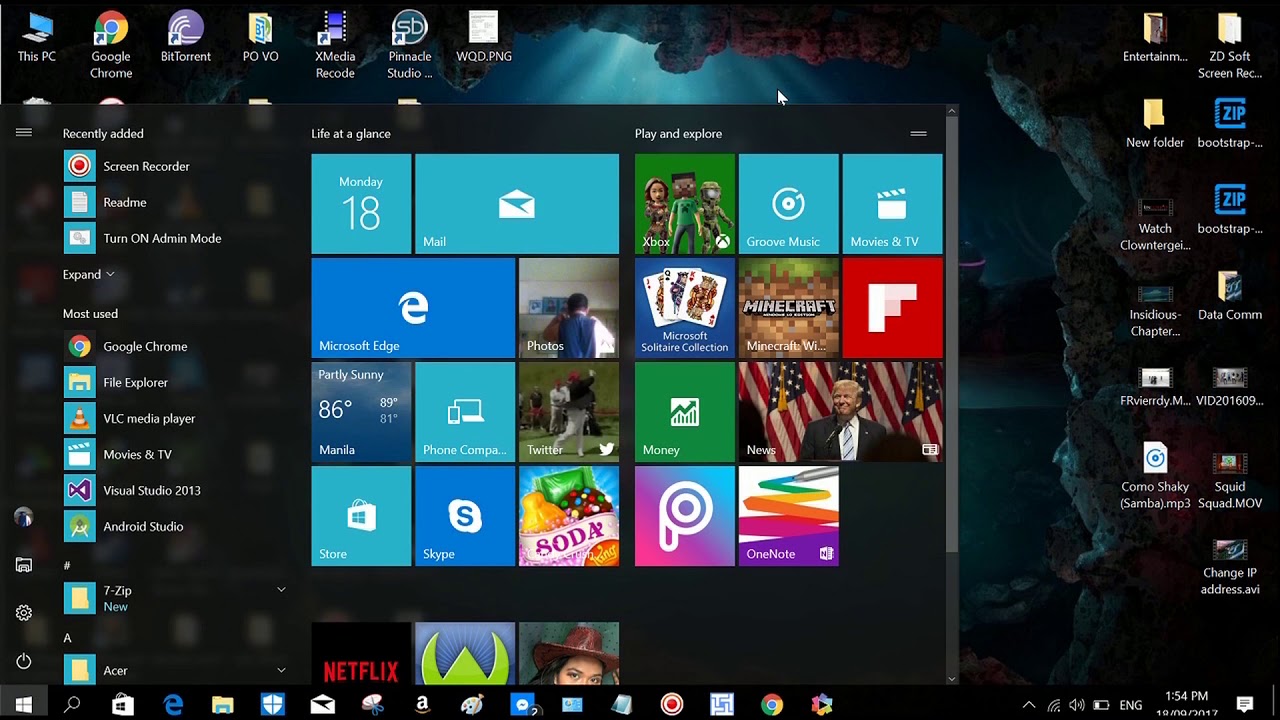Open the Candy Crush Soda tile
This screenshot has width=1280, height=720.
pos(569,516)
